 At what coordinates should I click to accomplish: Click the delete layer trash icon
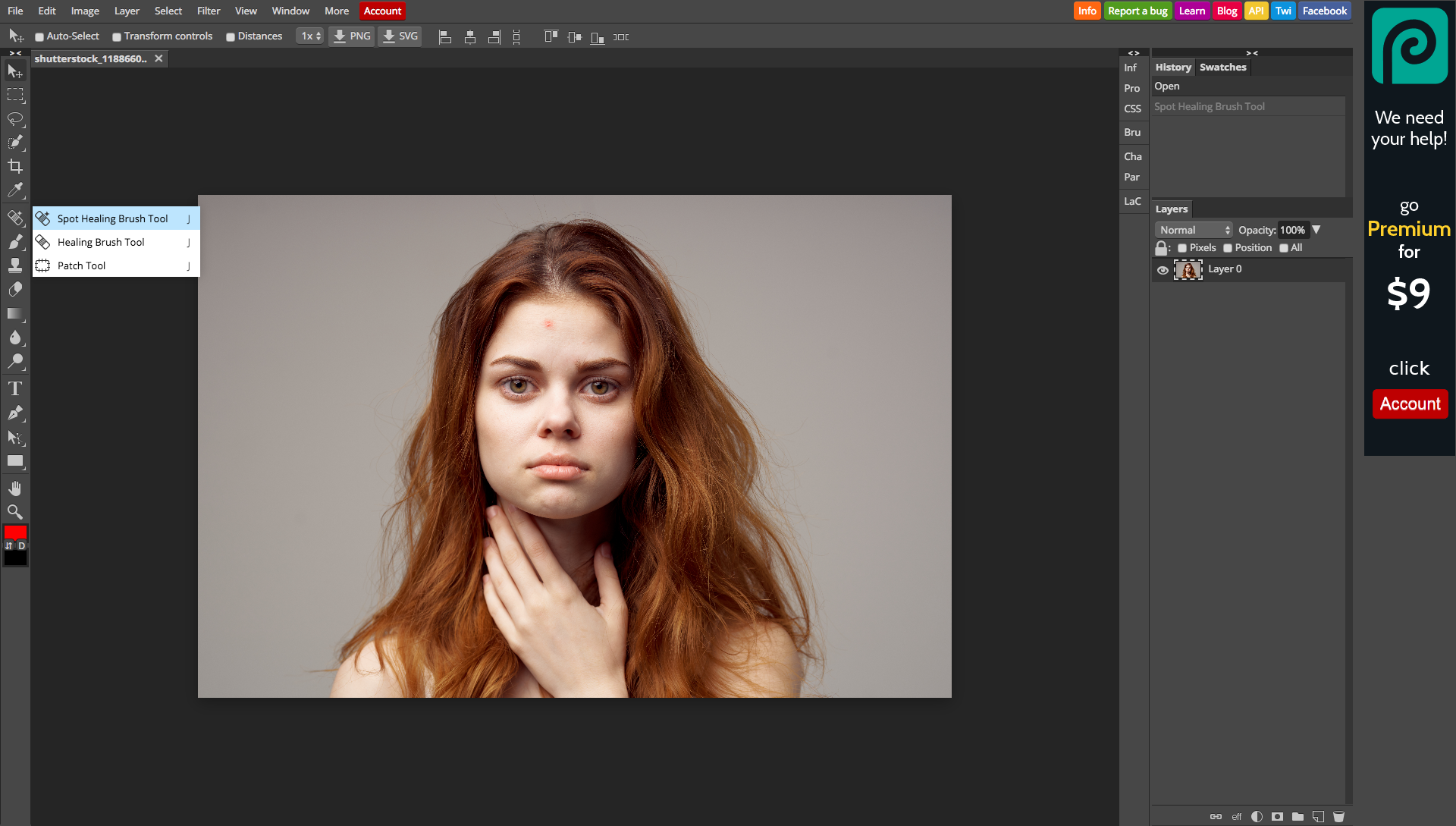[1338, 817]
